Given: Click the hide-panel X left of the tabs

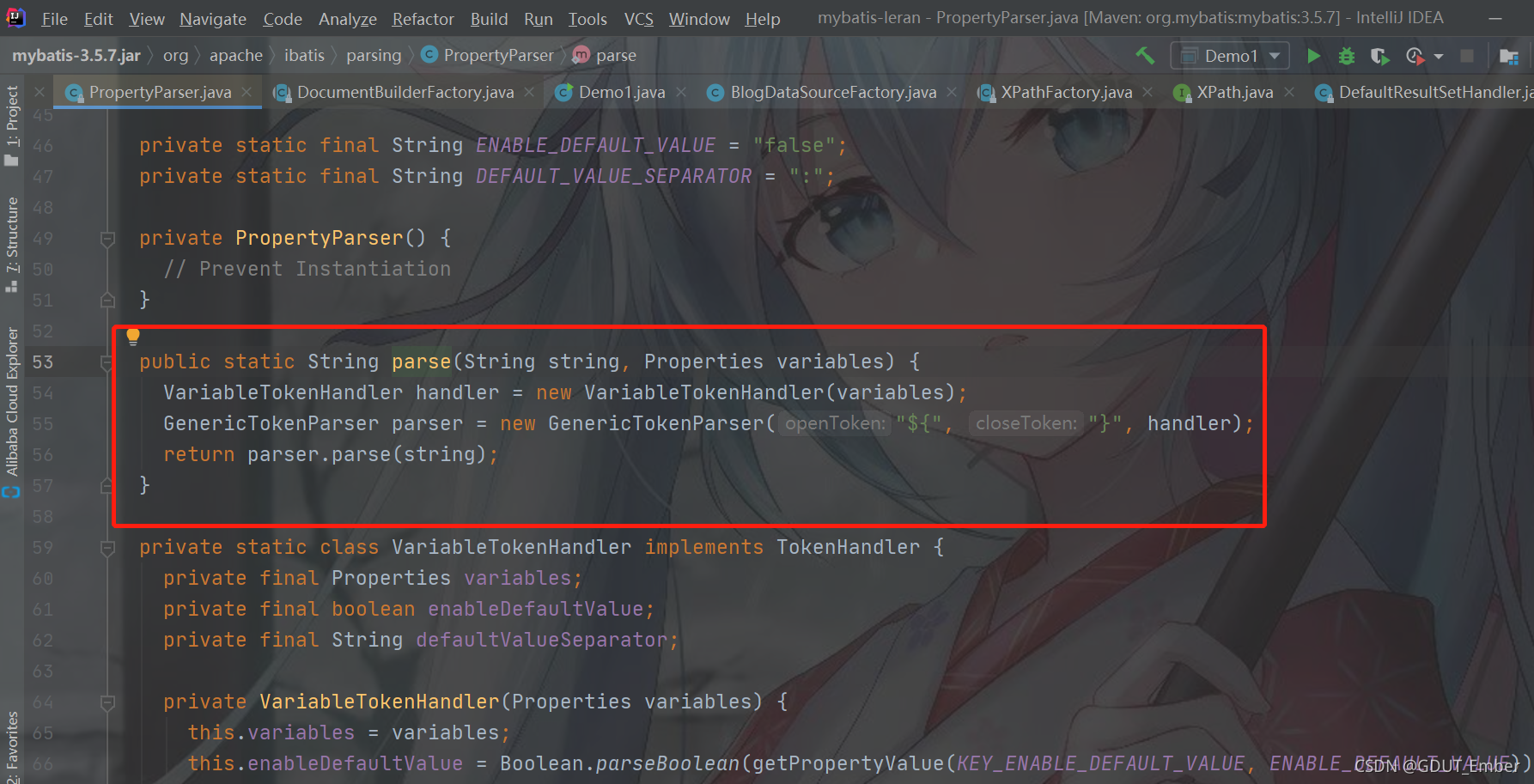Looking at the screenshot, I should pyautogui.click(x=40, y=91).
